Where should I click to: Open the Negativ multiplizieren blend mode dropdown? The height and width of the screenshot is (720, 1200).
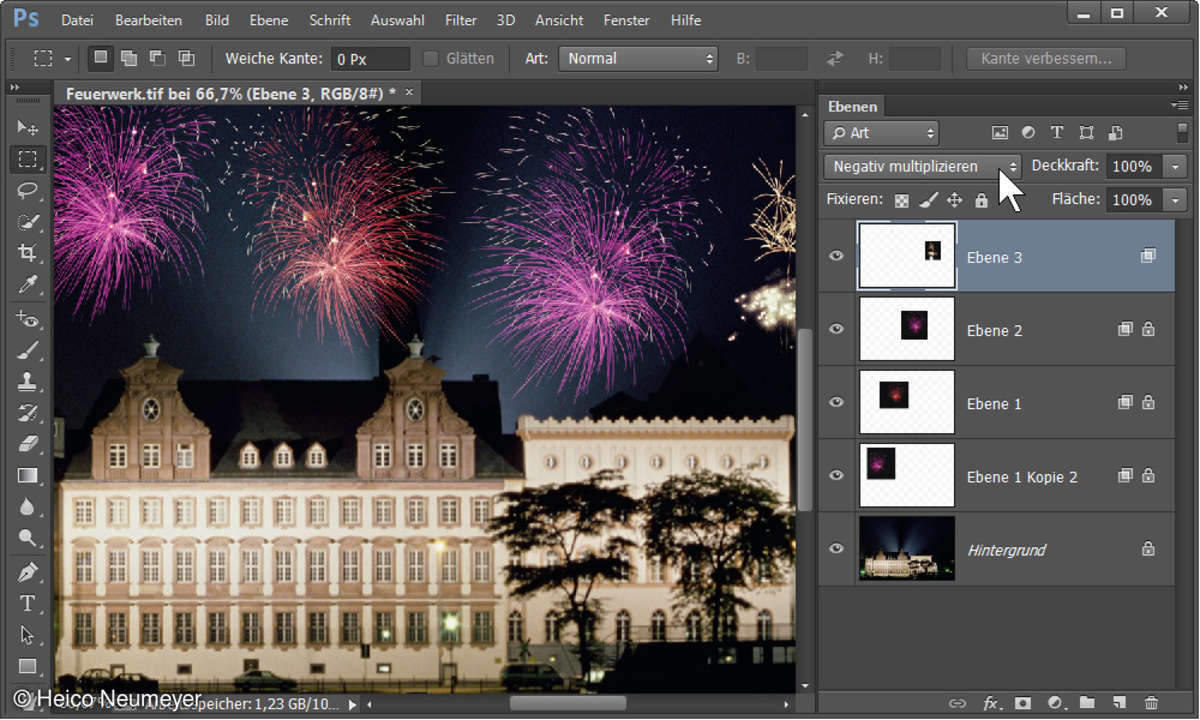pyautogui.click(x=923, y=166)
